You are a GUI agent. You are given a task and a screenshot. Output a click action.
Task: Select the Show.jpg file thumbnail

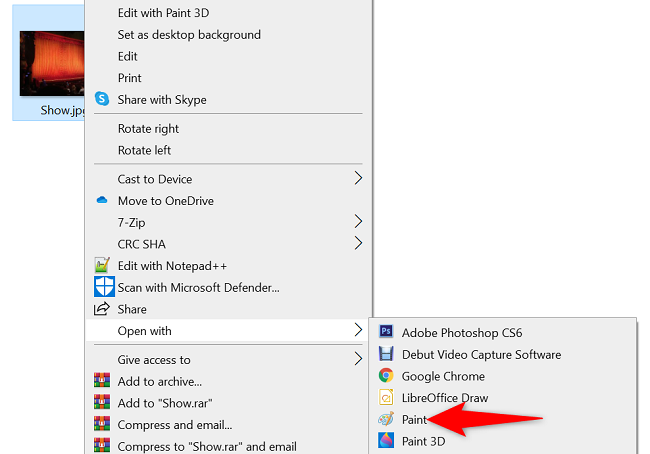coord(52,64)
